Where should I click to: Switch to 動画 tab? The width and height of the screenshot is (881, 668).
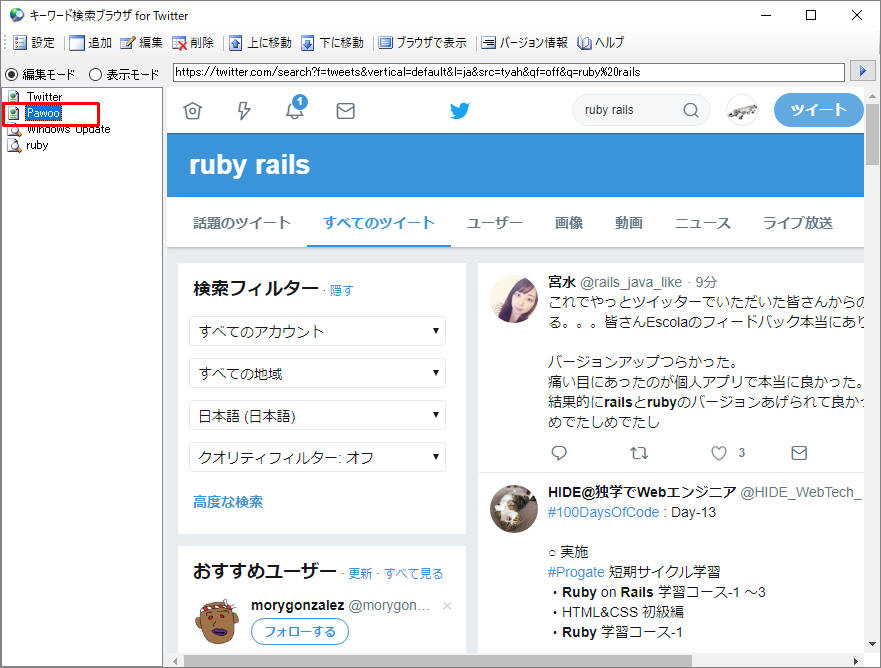coord(628,223)
